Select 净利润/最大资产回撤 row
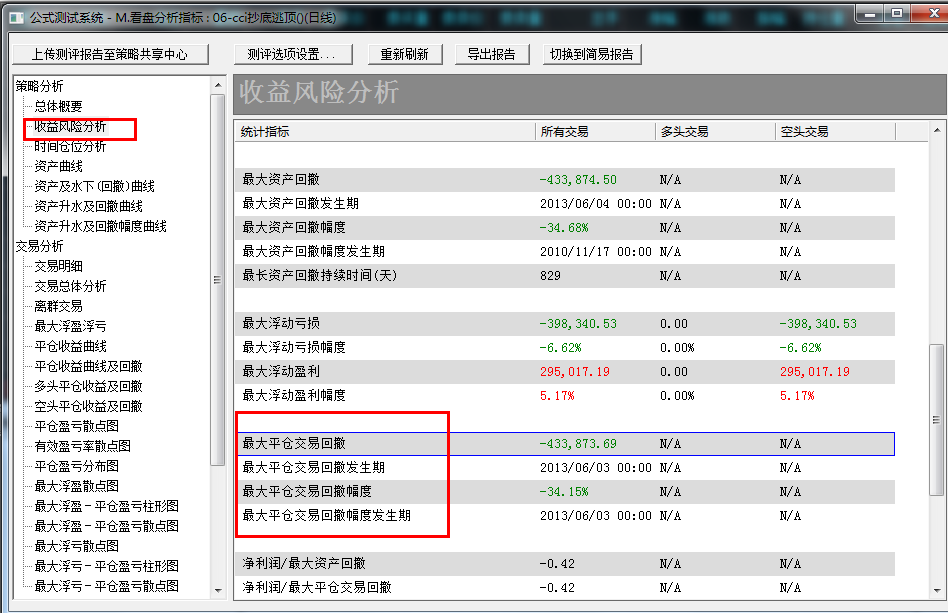 pos(565,563)
